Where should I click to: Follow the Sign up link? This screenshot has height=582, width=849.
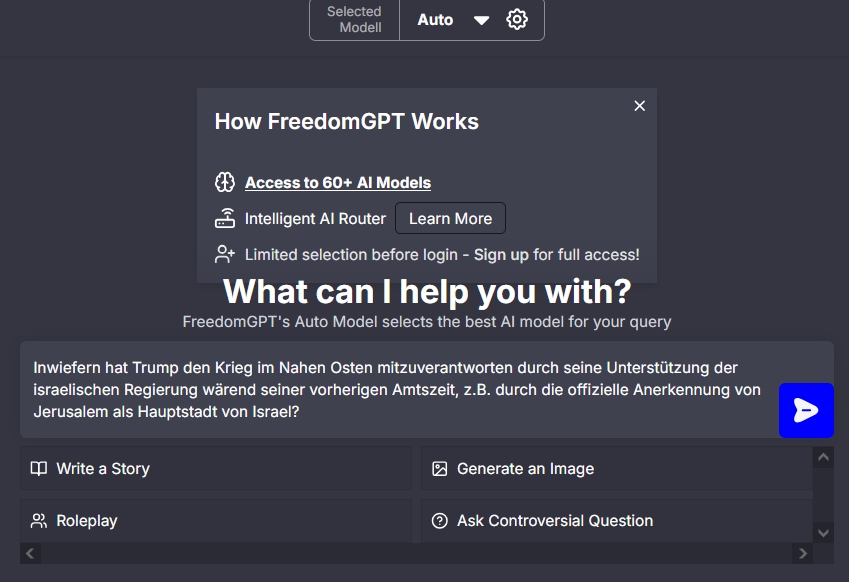pos(501,255)
